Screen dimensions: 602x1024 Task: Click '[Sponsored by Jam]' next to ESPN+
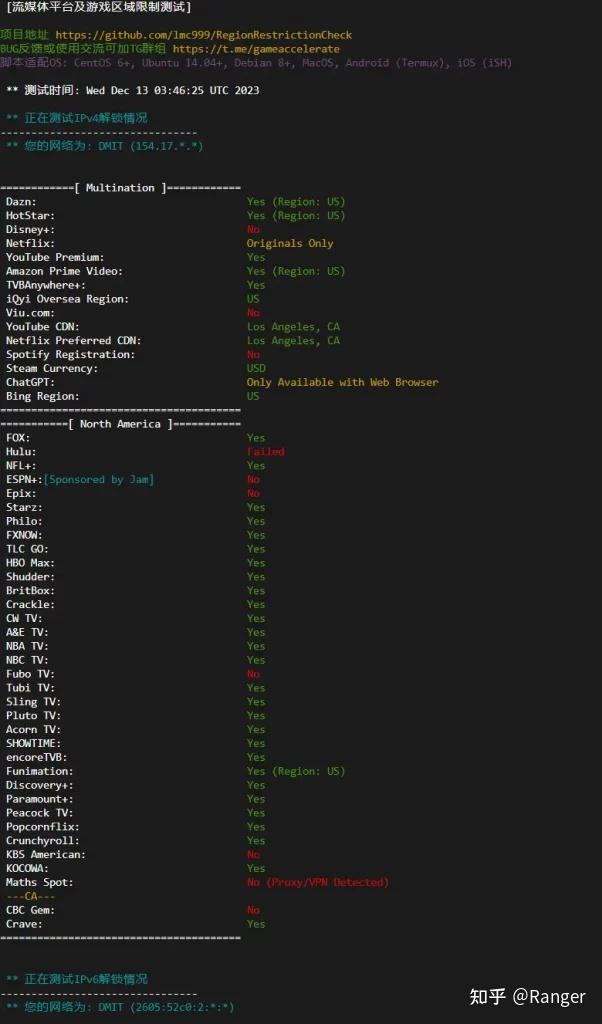pyautogui.click(x=99, y=479)
